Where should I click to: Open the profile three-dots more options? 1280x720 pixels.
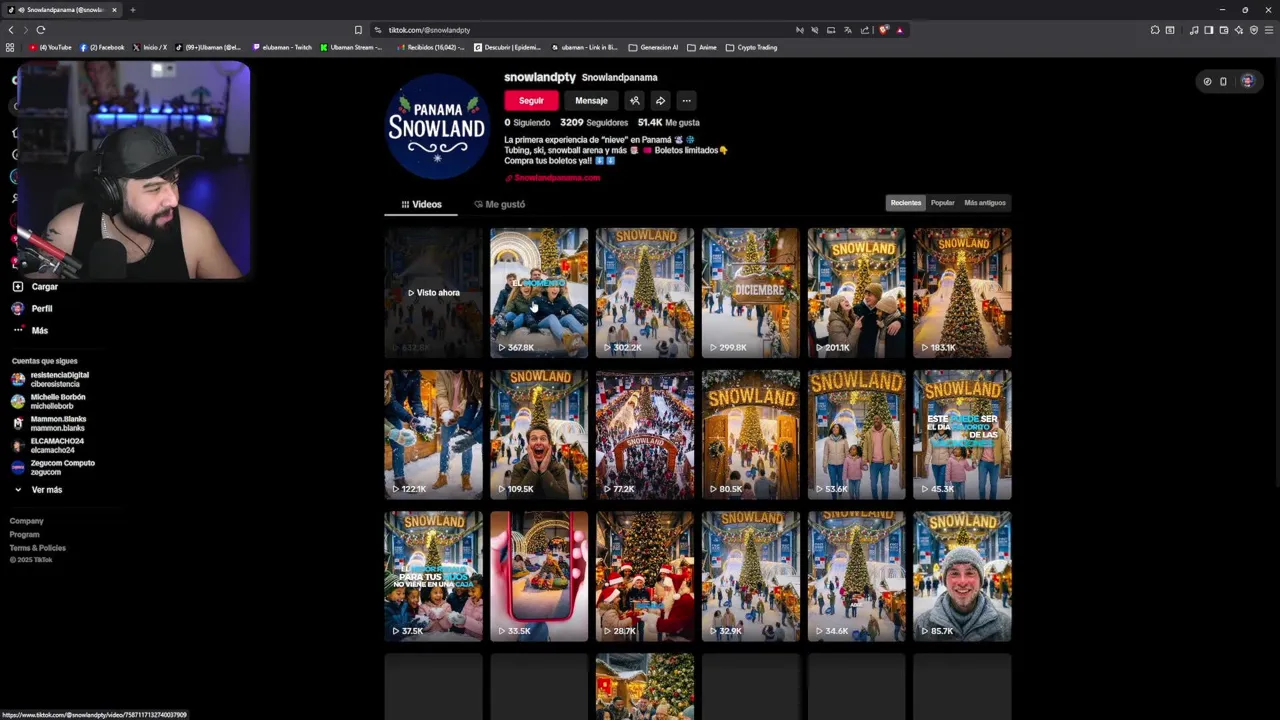[x=686, y=100]
